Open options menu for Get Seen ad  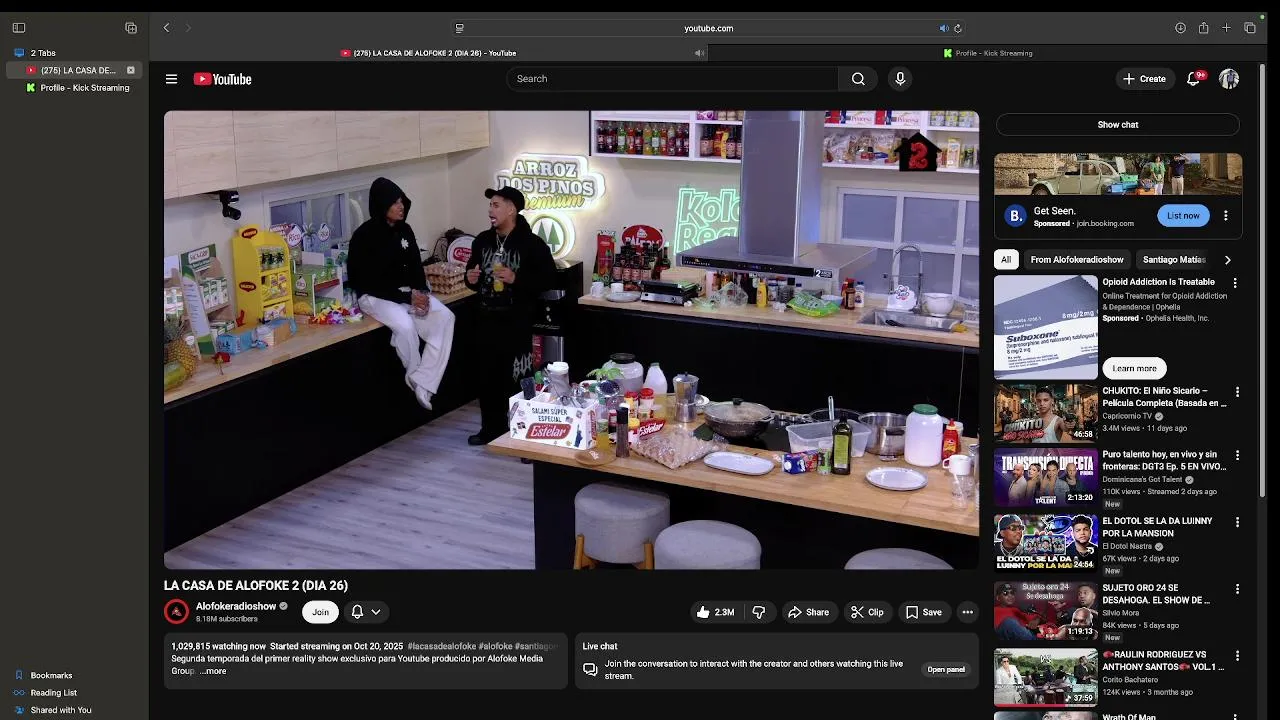pyautogui.click(x=1226, y=216)
